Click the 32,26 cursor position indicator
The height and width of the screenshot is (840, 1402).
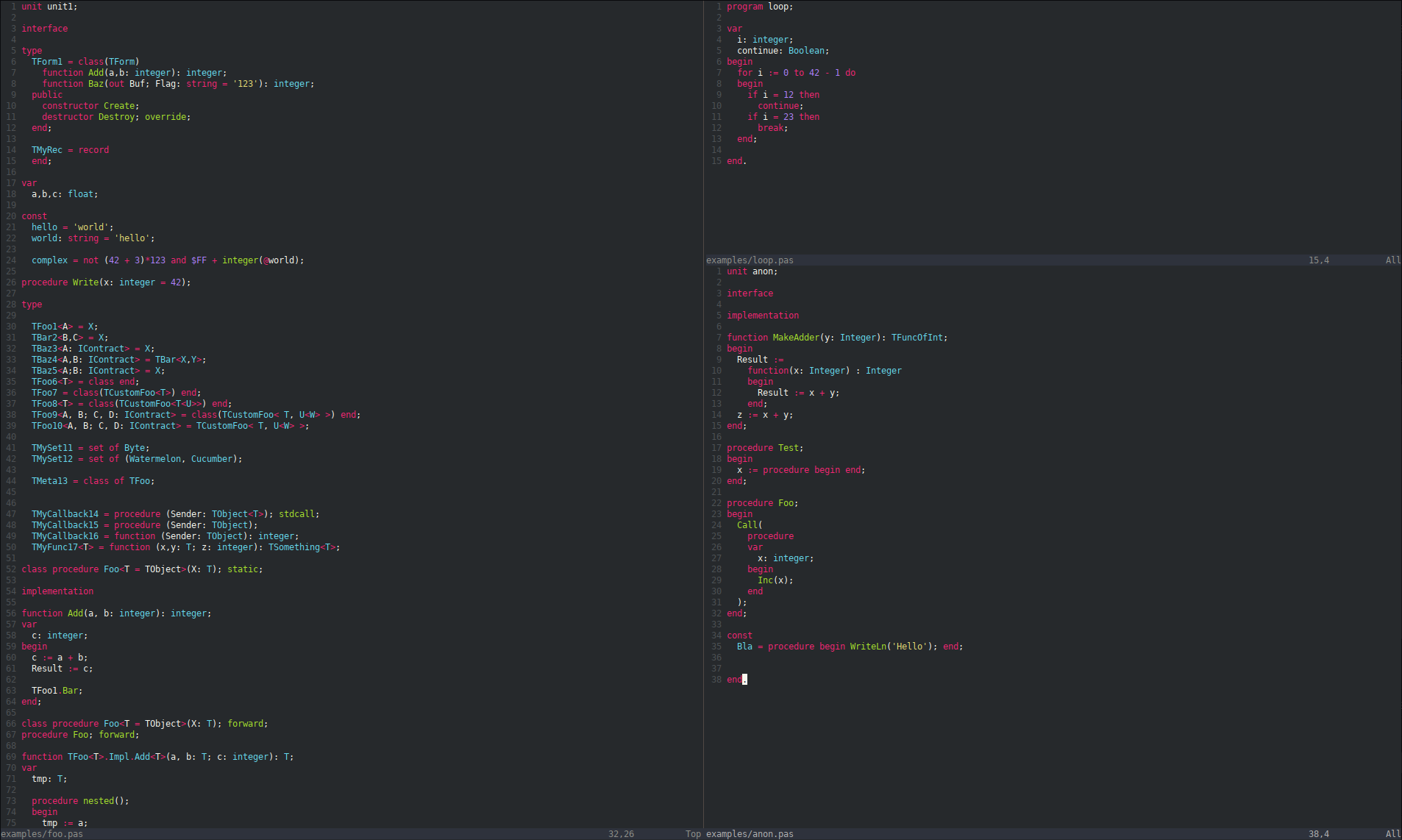(x=621, y=834)
